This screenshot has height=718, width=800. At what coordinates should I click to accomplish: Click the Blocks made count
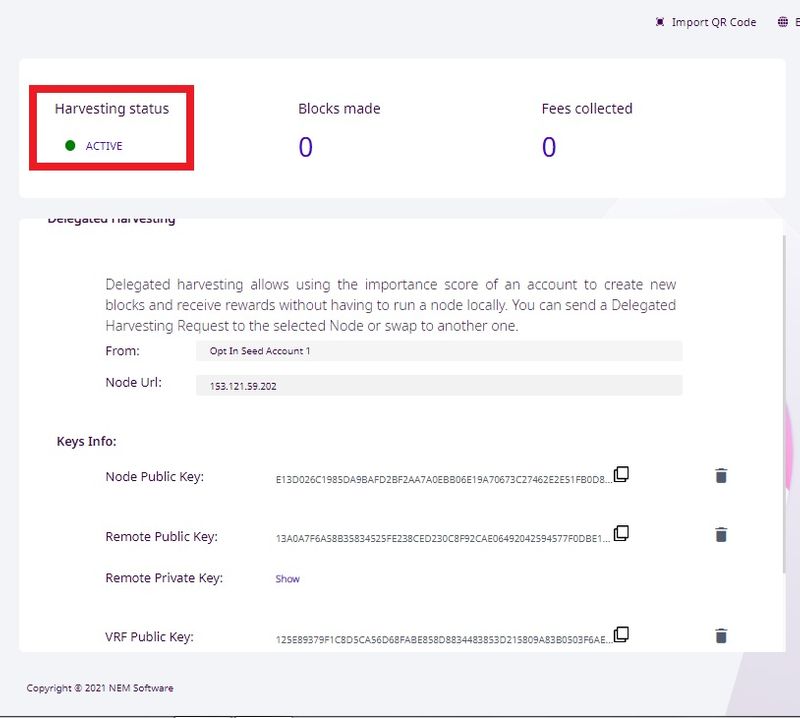pyautogui.click(x=306, y=148)
